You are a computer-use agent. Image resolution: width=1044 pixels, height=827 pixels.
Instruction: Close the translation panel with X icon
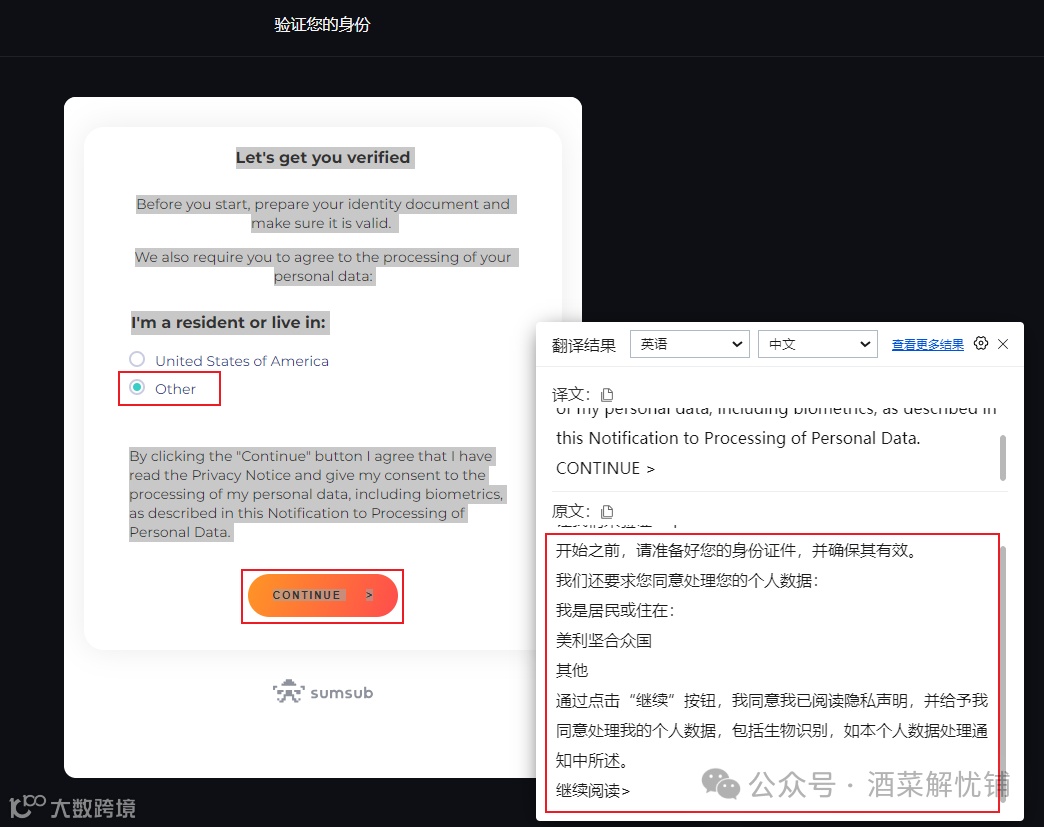[x=1003, y=343]
